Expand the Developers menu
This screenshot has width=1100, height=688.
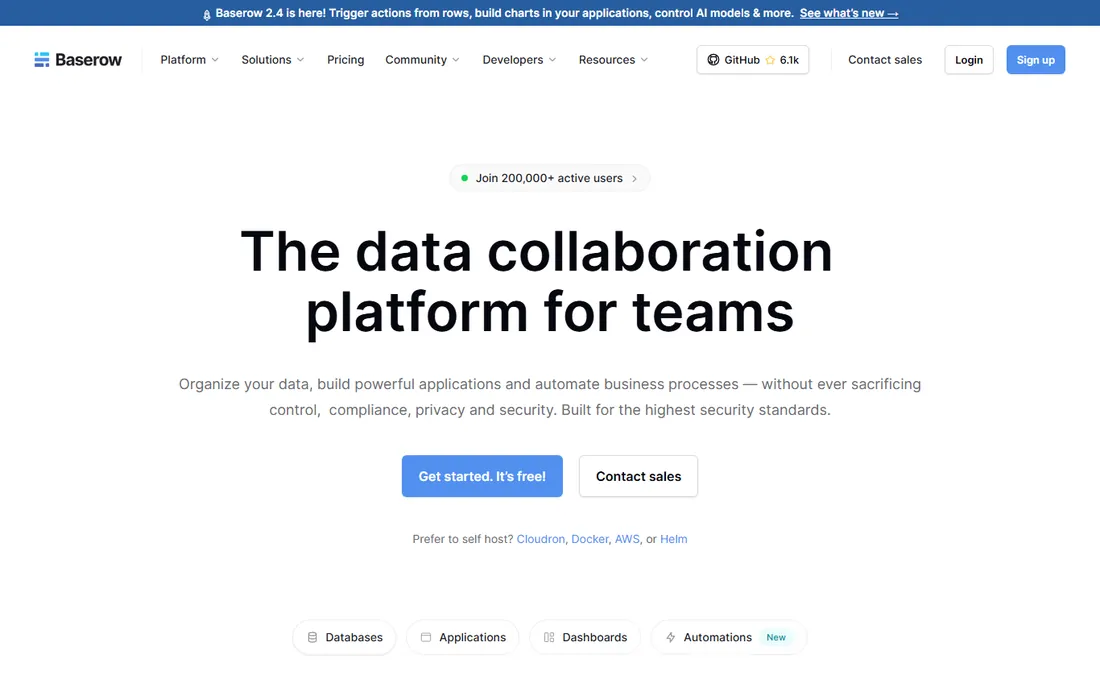coord(519,60)
